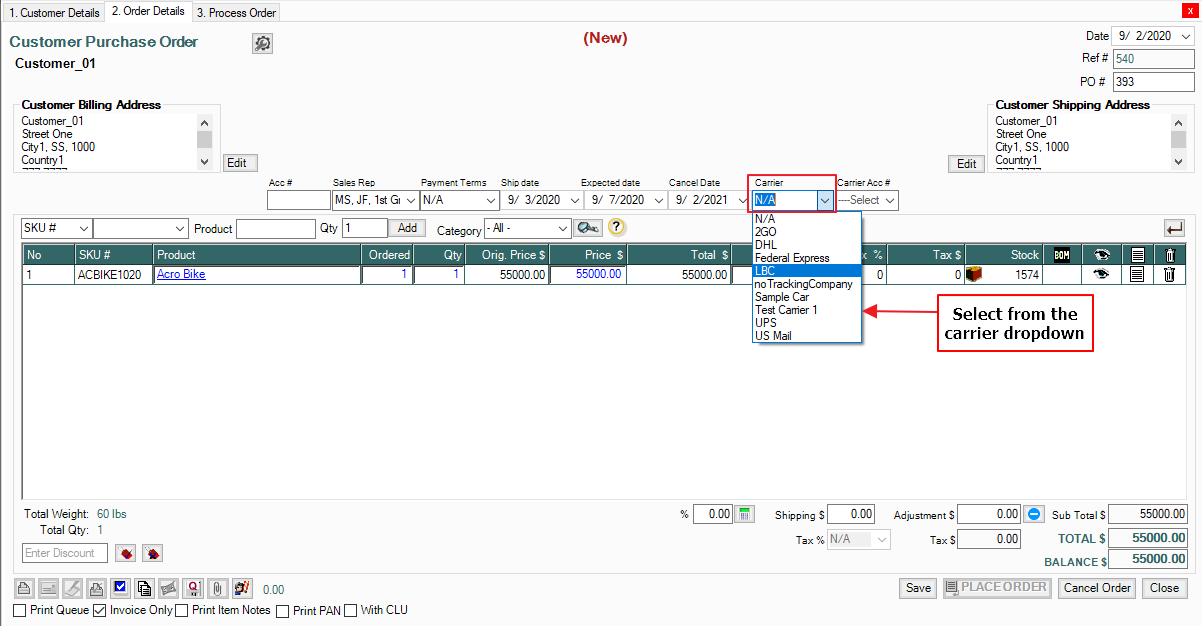The height and width of the screenshot is (626, 1202).
Task: Click the Cancel Order button
Action: tap(1097, 588)
